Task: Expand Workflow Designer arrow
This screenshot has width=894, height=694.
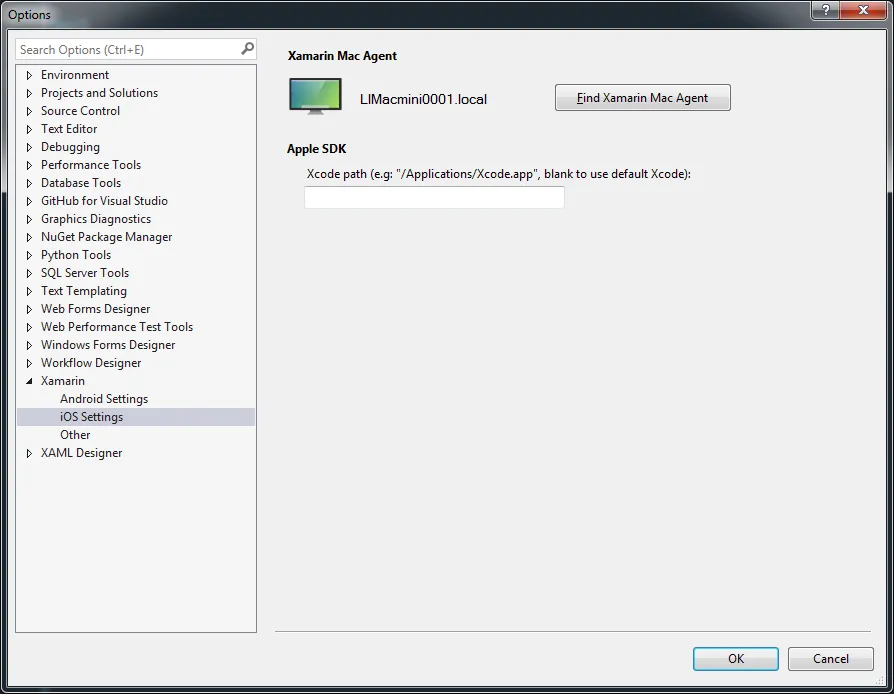Action: tap(30, 363)
